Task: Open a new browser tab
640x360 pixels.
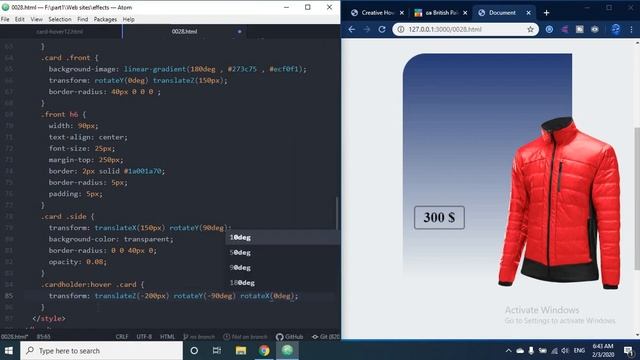Action: (546, 13)
